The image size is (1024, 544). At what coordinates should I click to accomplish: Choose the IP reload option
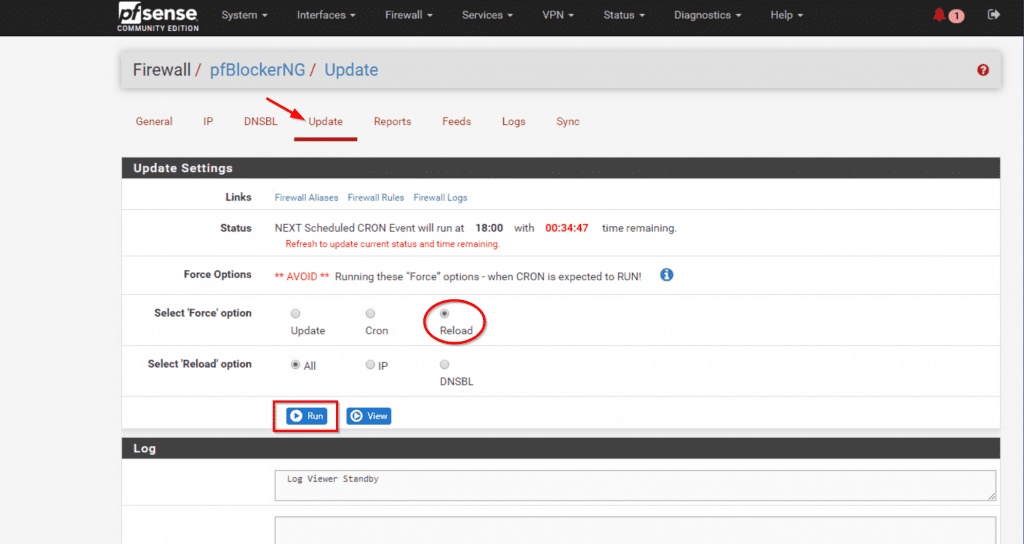click(370, 364)
